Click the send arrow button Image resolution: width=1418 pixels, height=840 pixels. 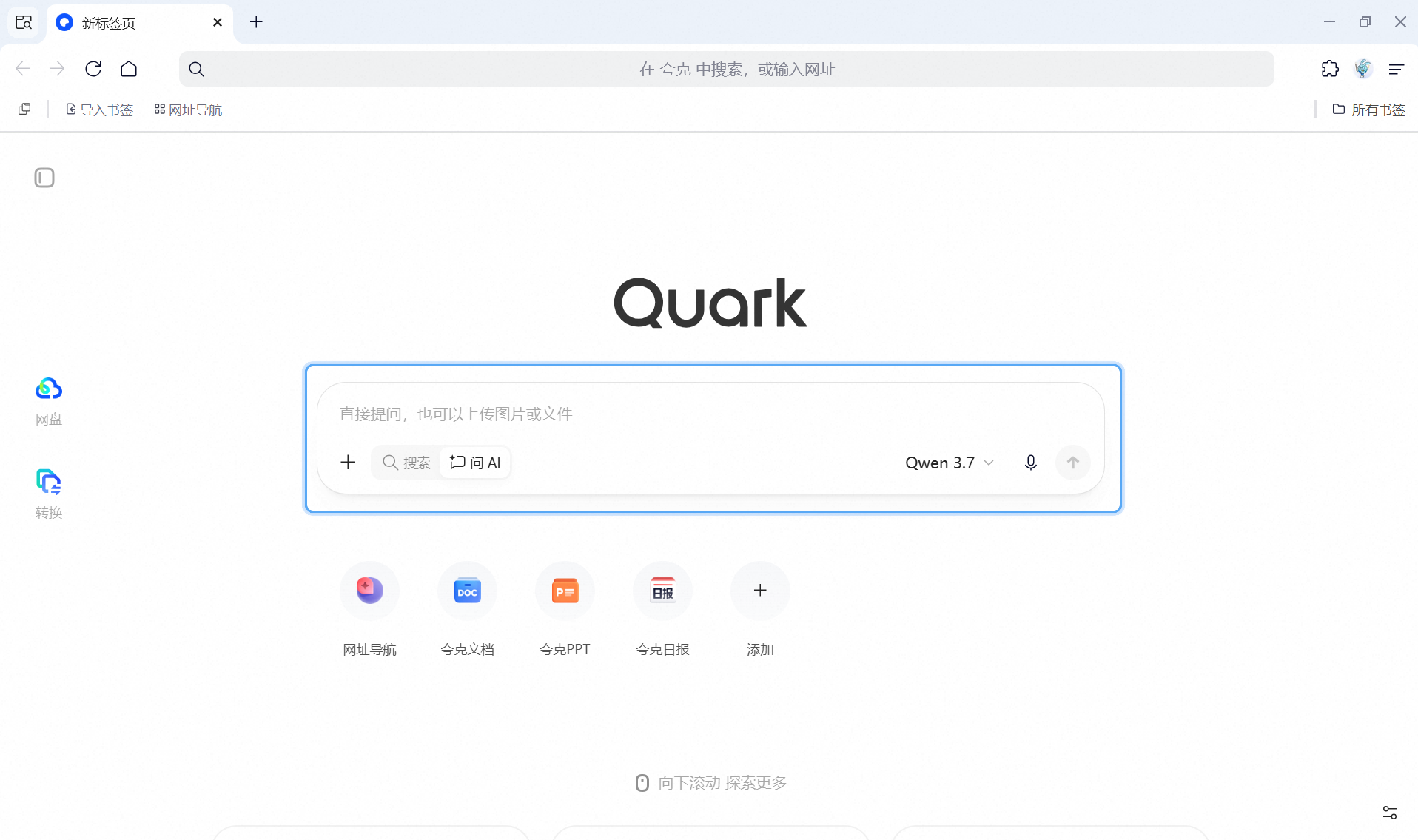1073,463
